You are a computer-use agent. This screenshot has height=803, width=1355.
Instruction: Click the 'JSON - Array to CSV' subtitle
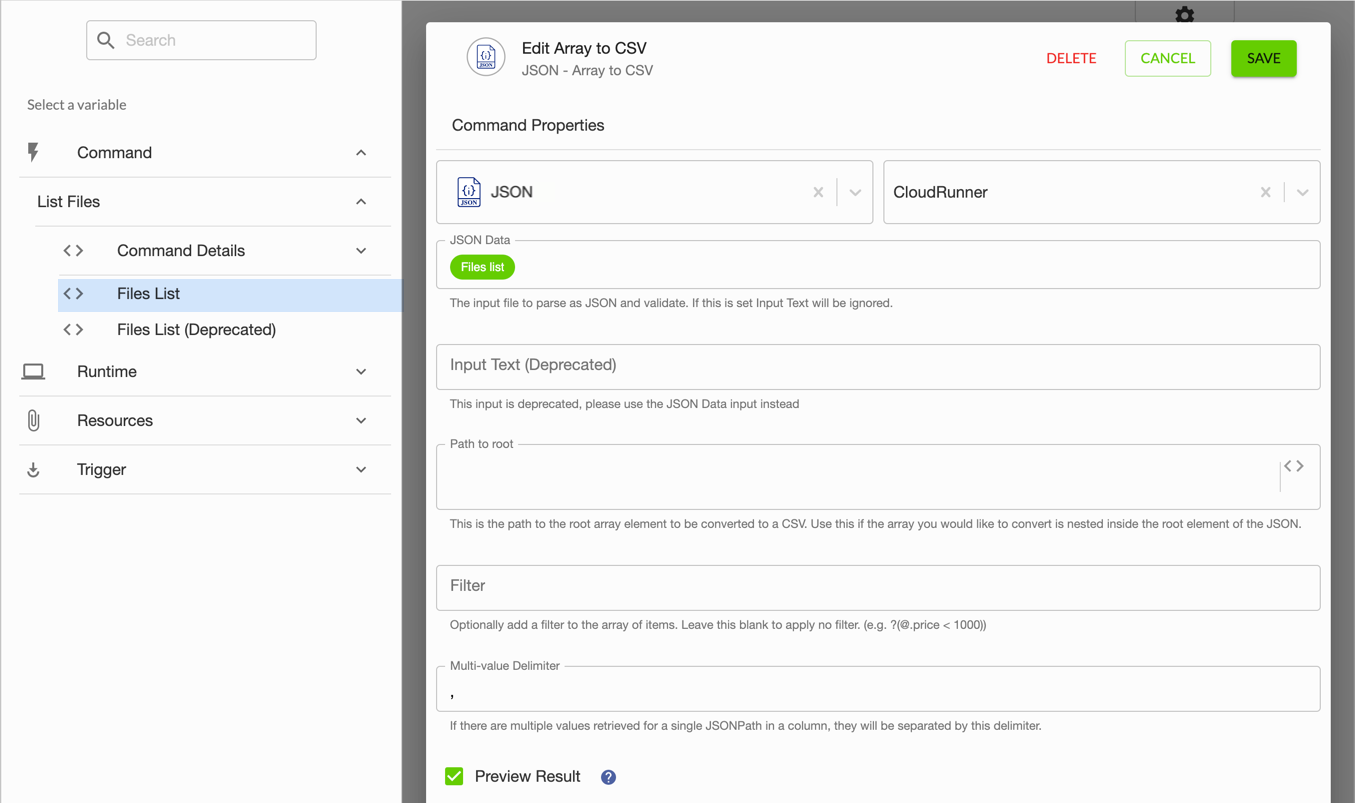587,70
